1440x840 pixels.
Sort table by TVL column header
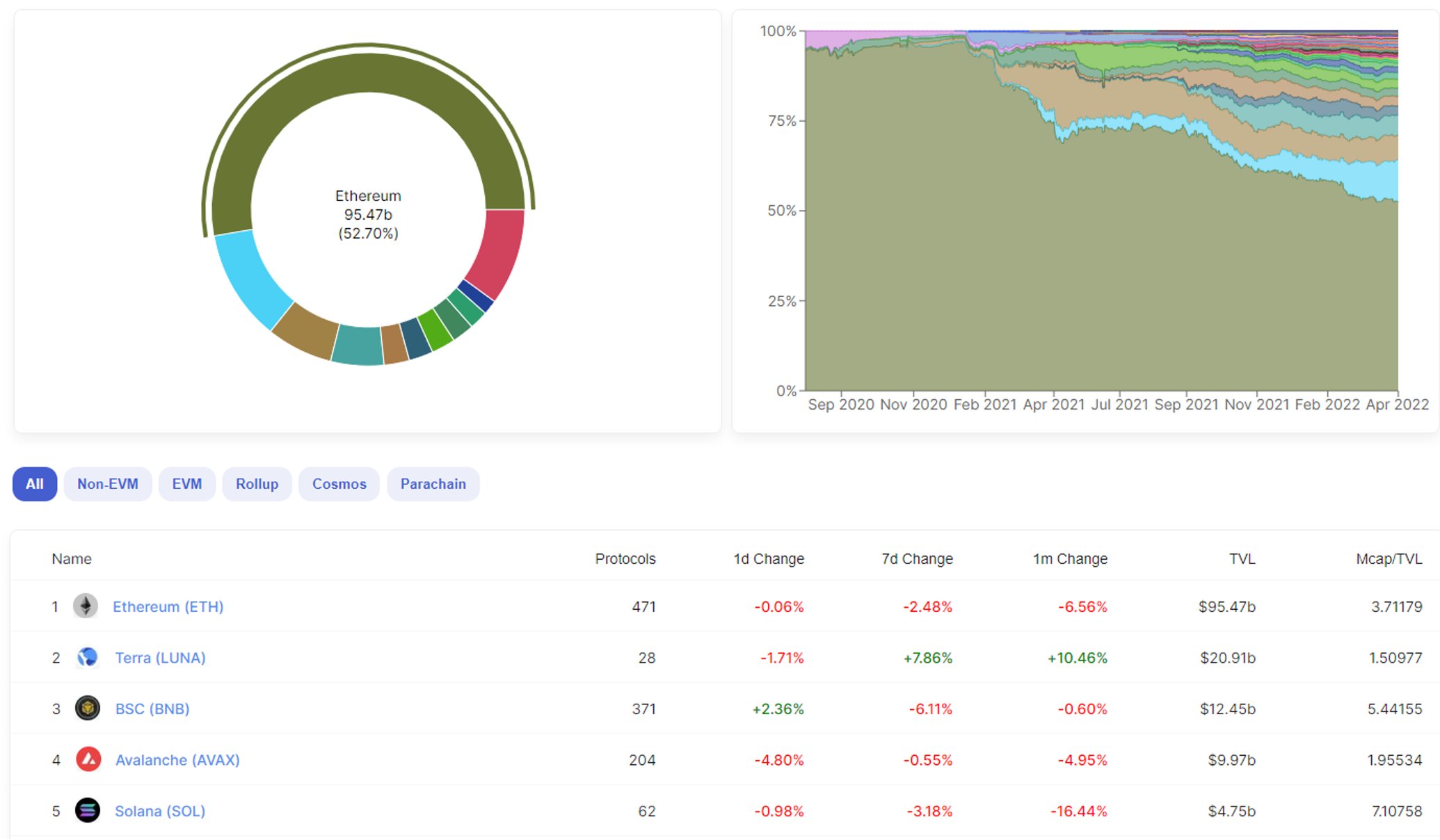1242,559
